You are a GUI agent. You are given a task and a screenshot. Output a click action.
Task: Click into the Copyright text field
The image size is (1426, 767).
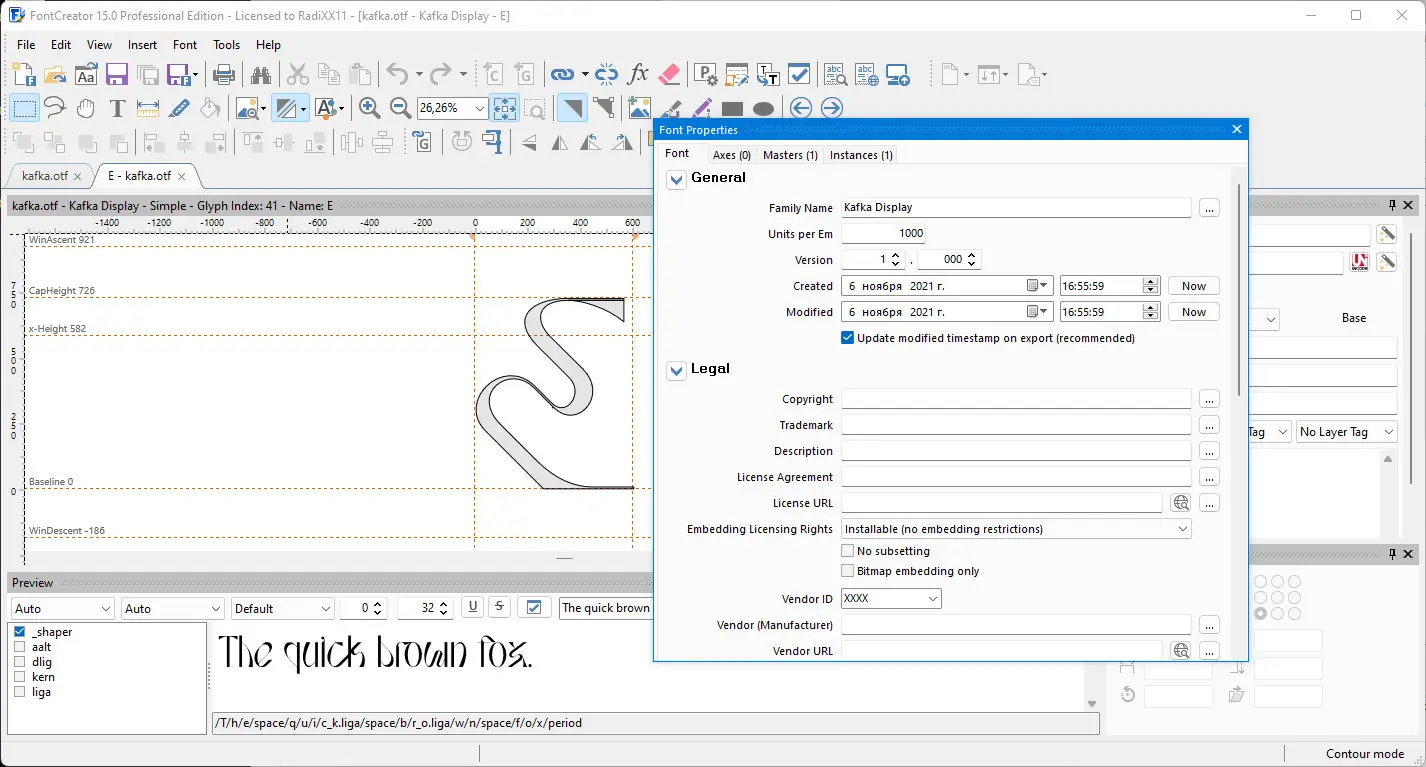coord(1015,399)
